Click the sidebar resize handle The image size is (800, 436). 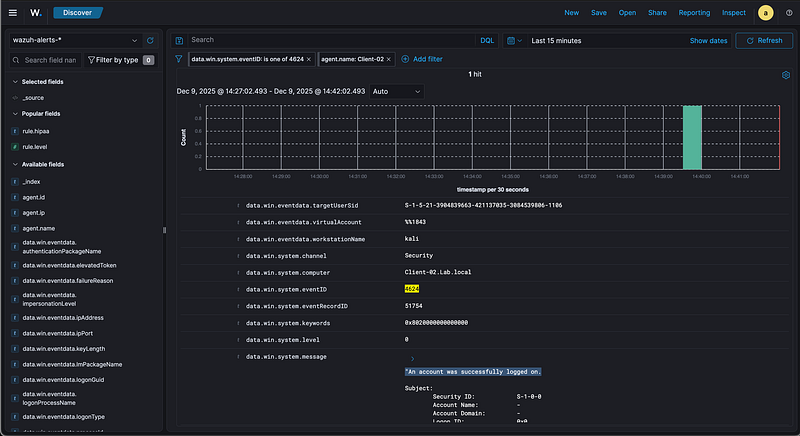164,230
